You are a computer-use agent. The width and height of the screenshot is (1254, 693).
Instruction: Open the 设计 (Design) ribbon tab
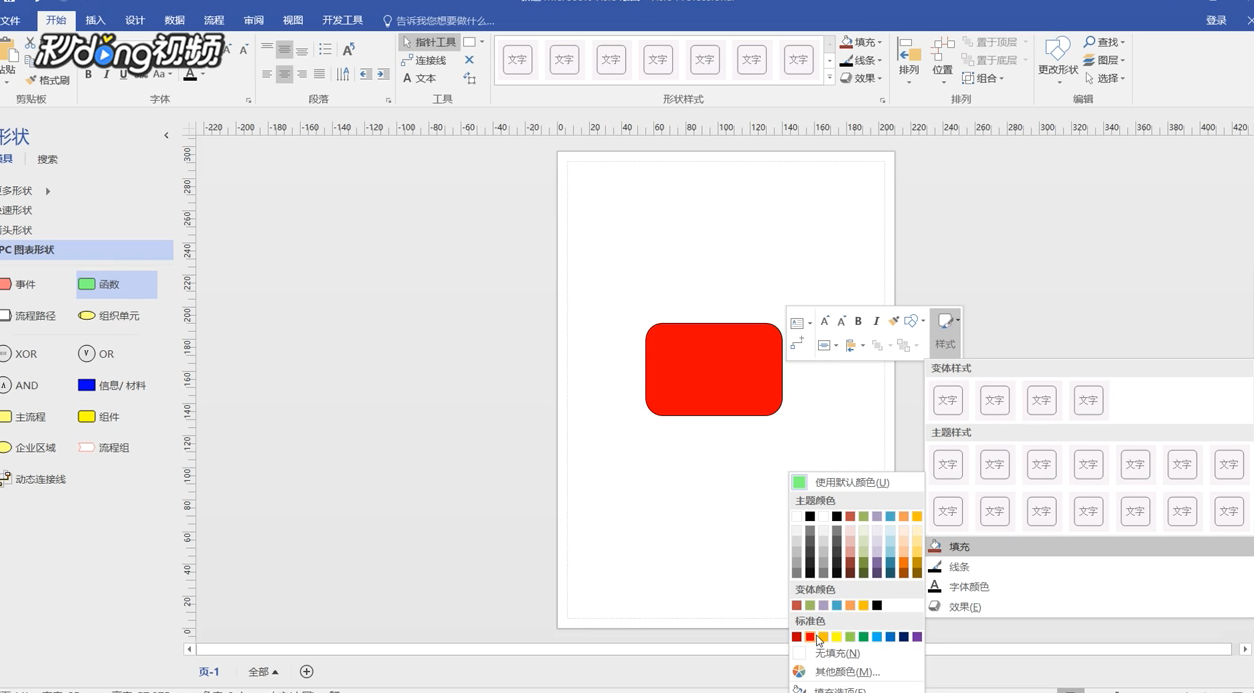click(135, 20)
